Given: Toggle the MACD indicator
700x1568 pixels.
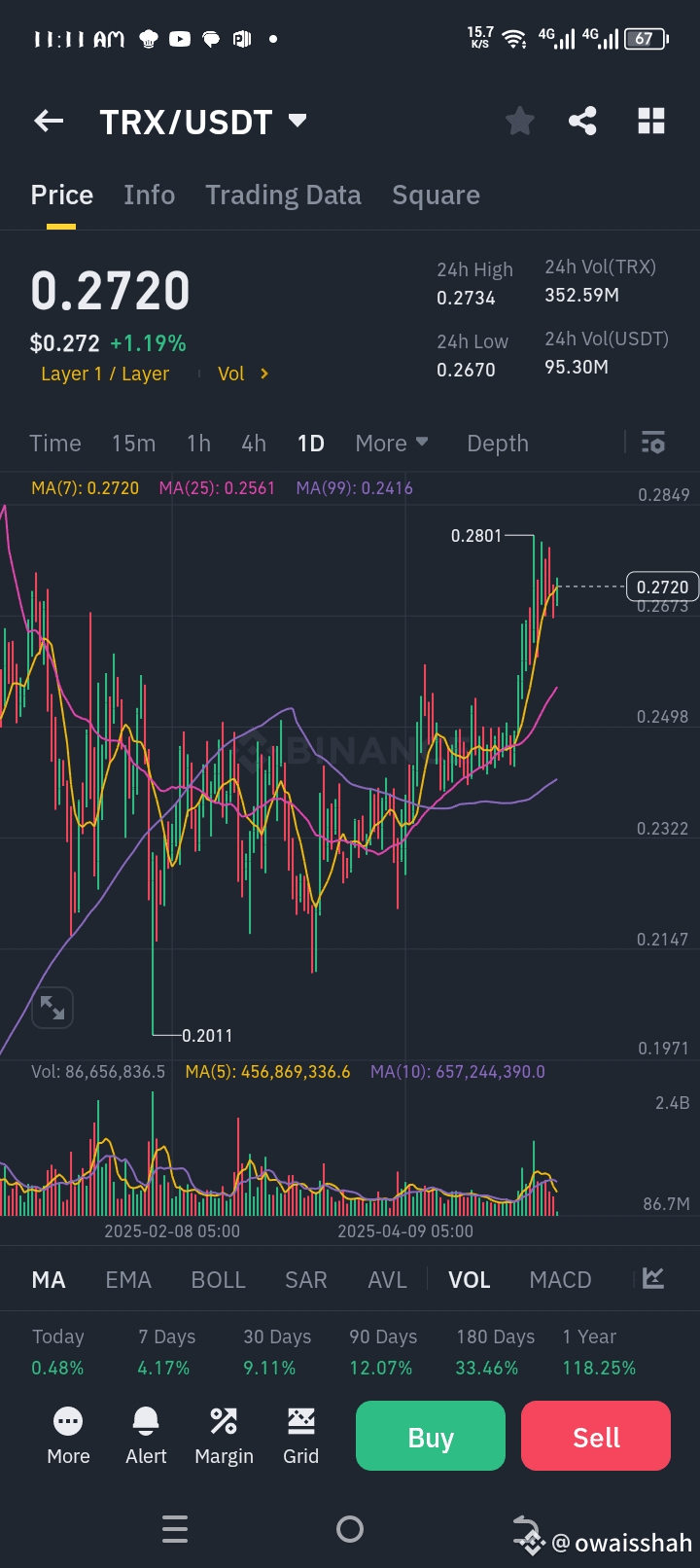Looking at the screenshot, I should 560,1280.
